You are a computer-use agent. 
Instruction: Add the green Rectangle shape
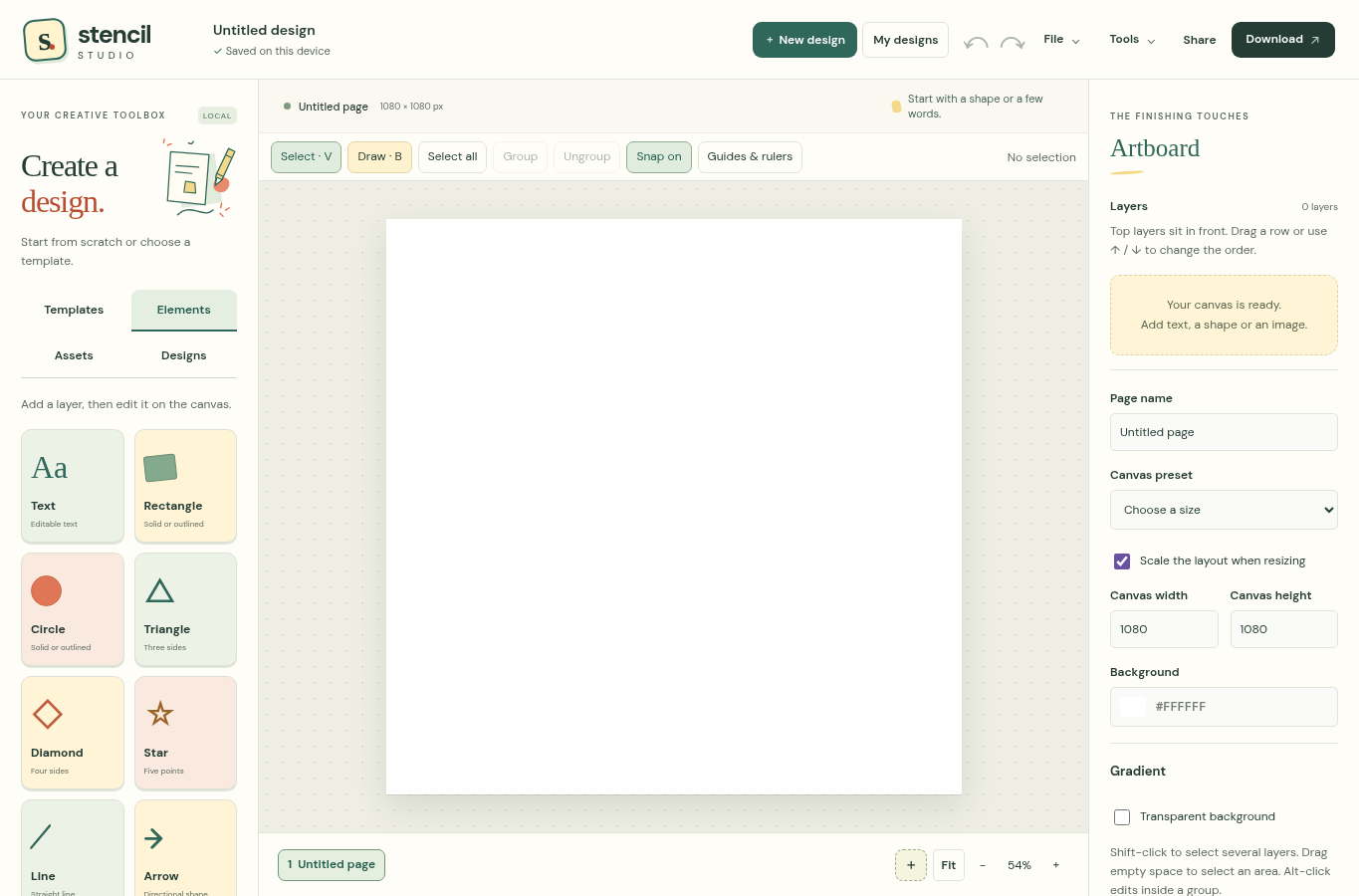point(185,486)
